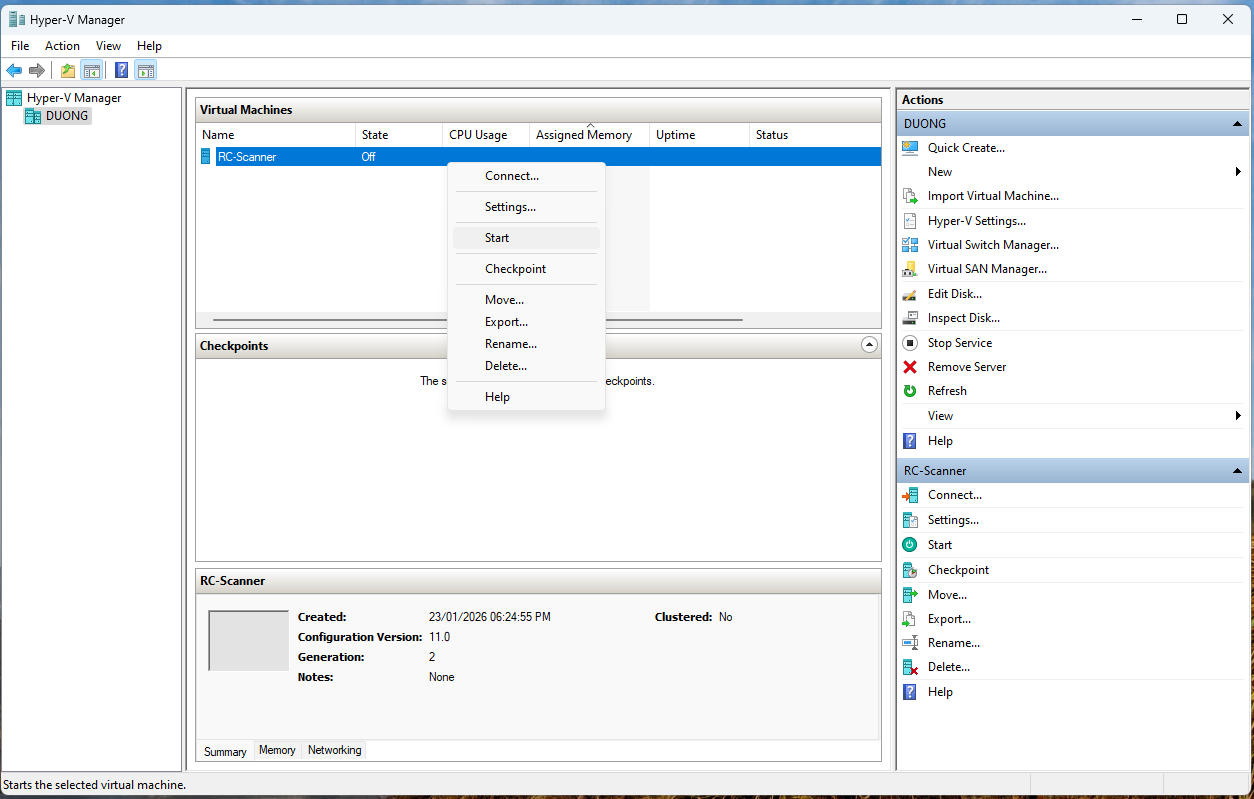Choose Delete... from the context menu
The height and width of the screenshot is (799, 1254).
tap(526, 366)
